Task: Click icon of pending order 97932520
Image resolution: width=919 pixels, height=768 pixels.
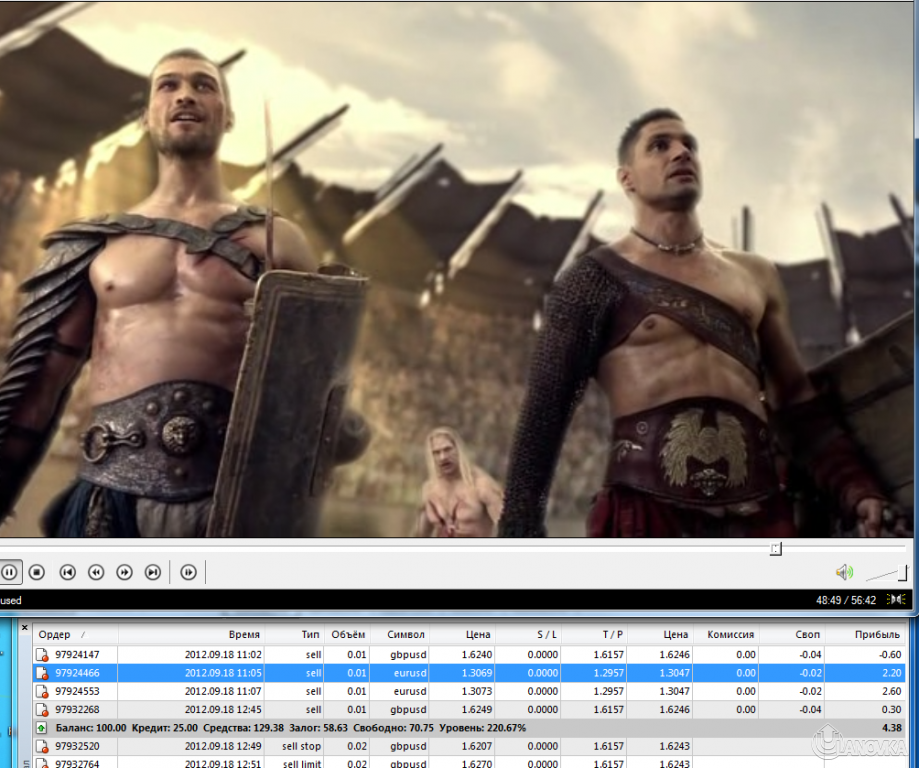Action: pyautogui.click(x=42, y=746)
